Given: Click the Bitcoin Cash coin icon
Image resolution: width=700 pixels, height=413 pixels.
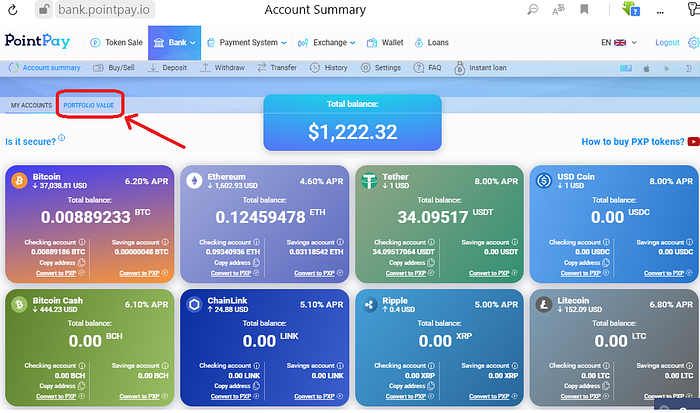Looking at the screenshot, I should tap(19, 305).
